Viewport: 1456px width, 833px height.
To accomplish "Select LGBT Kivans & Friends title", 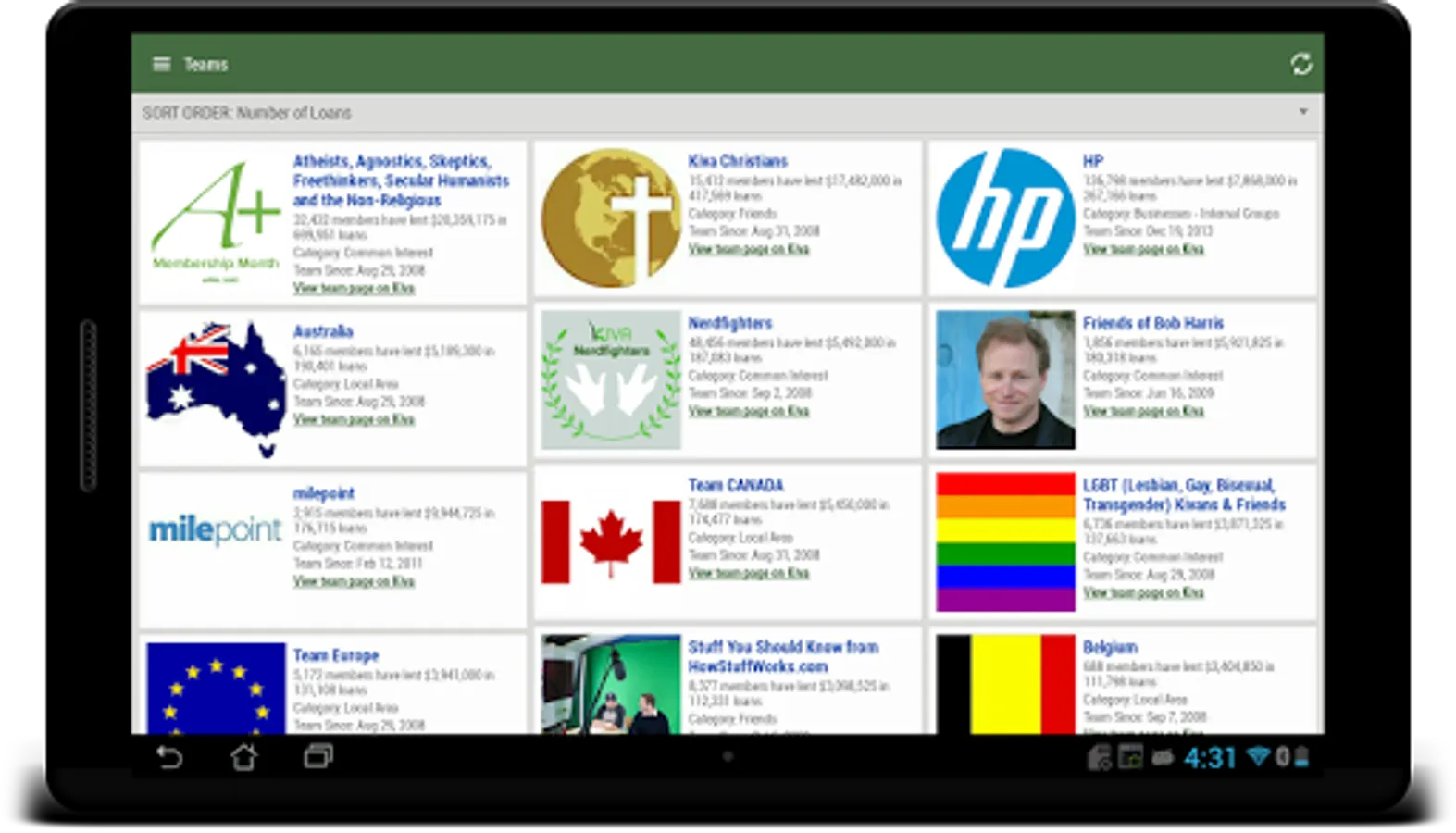I will pyautogui.click(x=1184, y=494).
